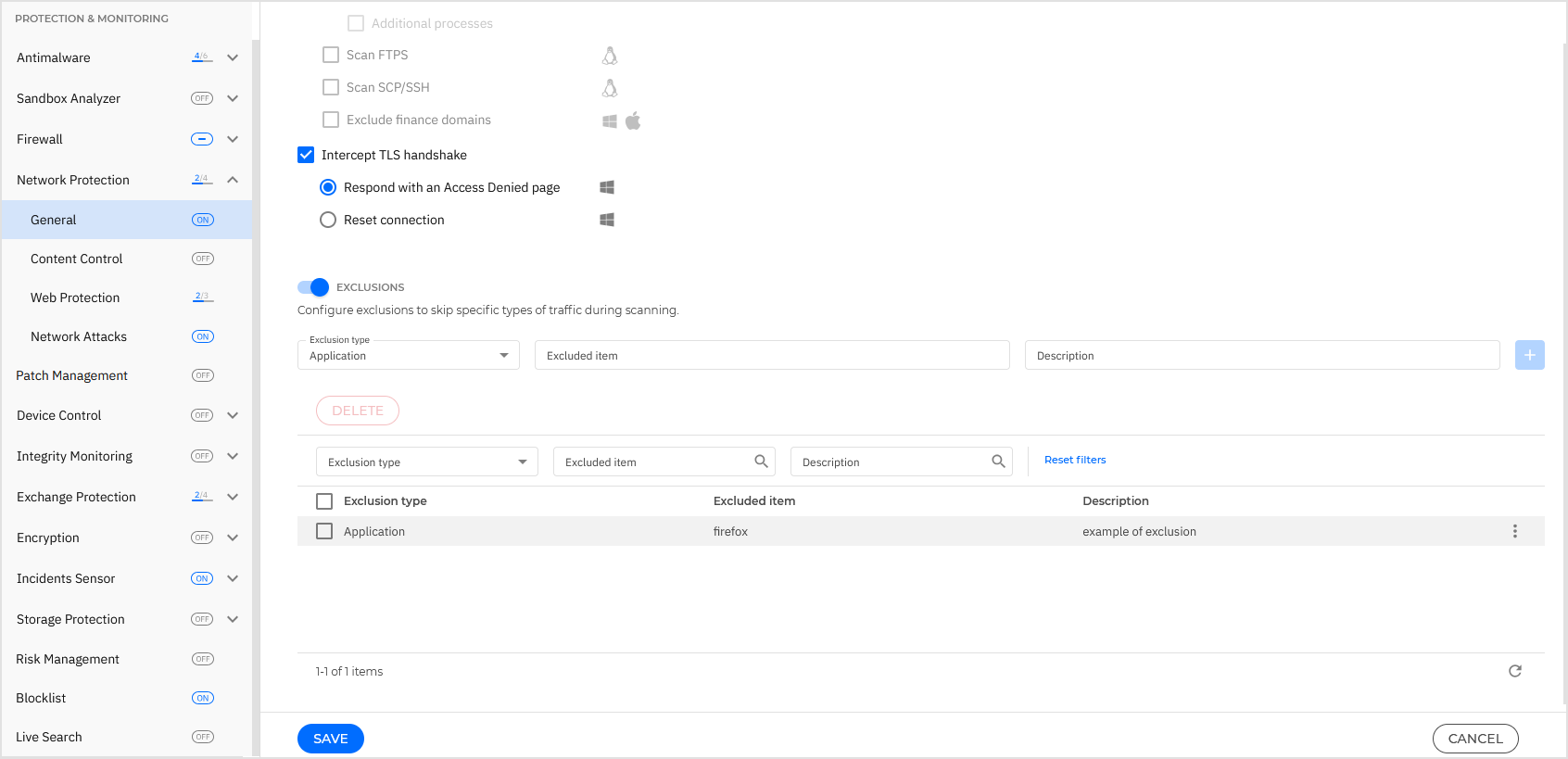Click the Excluded item input field

coord(771,356)
